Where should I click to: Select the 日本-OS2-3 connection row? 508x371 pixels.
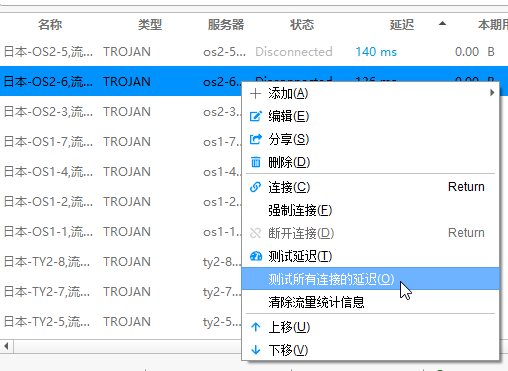[x=121, y=112]
